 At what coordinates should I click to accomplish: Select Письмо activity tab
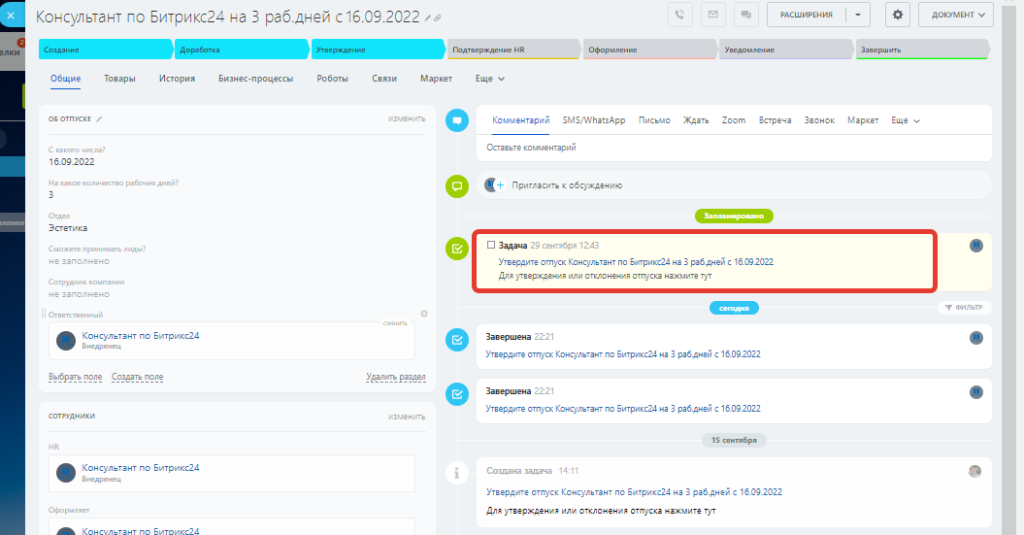tap(654, 120)
